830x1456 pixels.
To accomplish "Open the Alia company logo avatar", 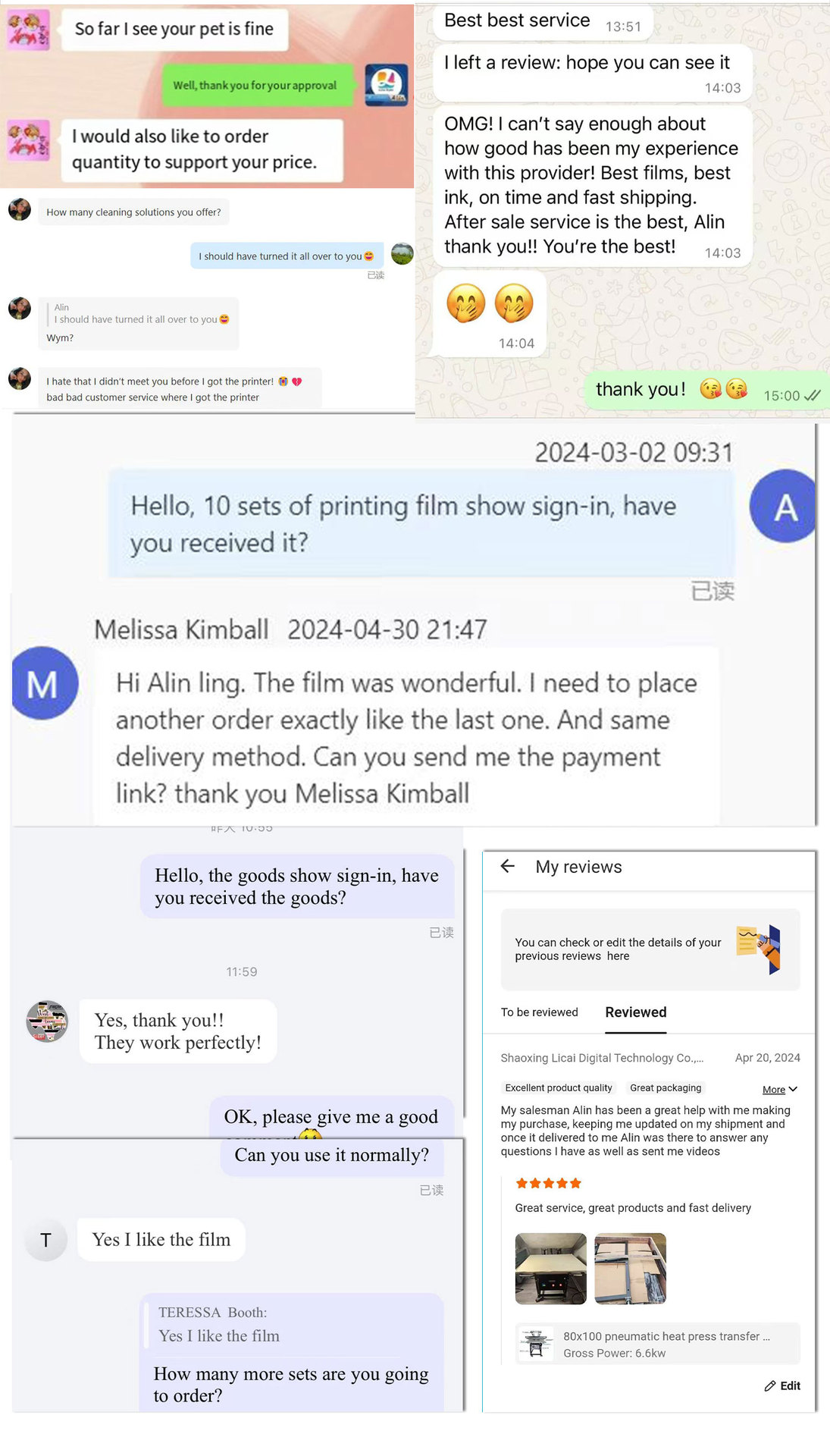I will point(386,85).
